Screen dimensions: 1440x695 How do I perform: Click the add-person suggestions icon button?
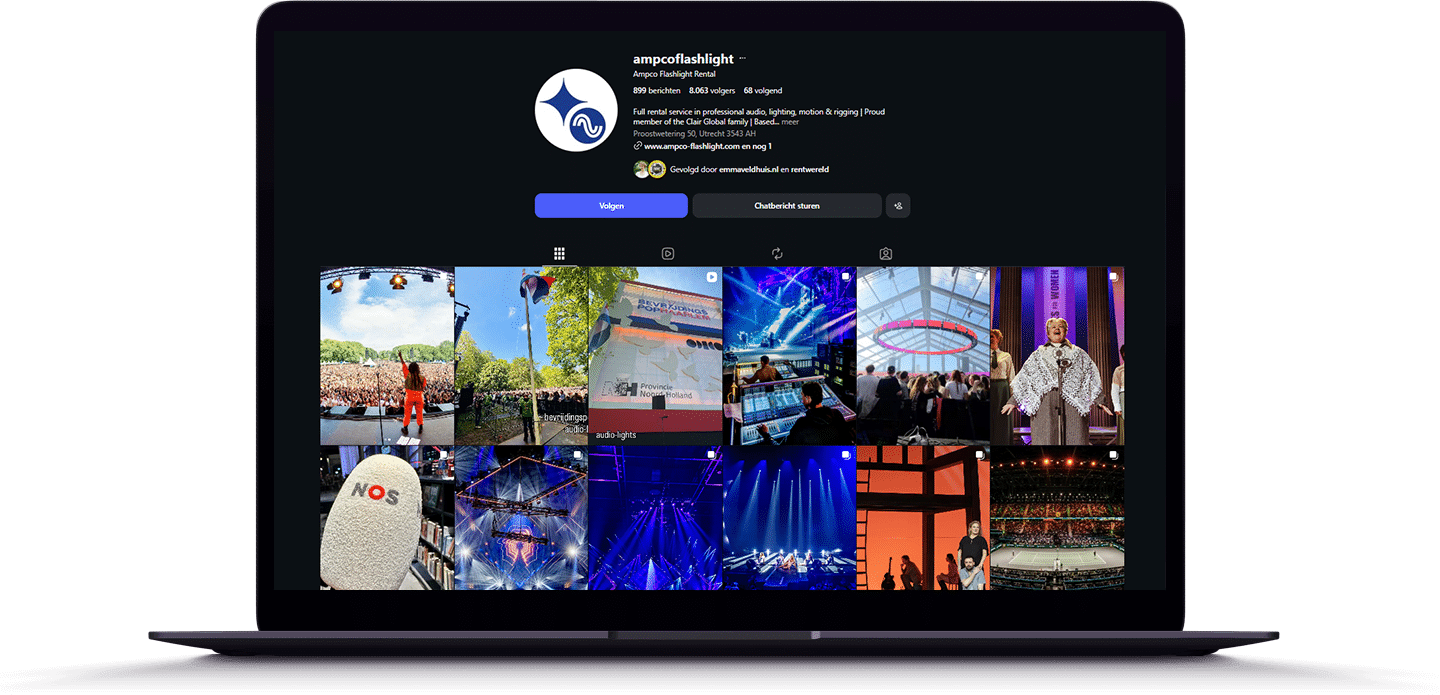(898, 206)
